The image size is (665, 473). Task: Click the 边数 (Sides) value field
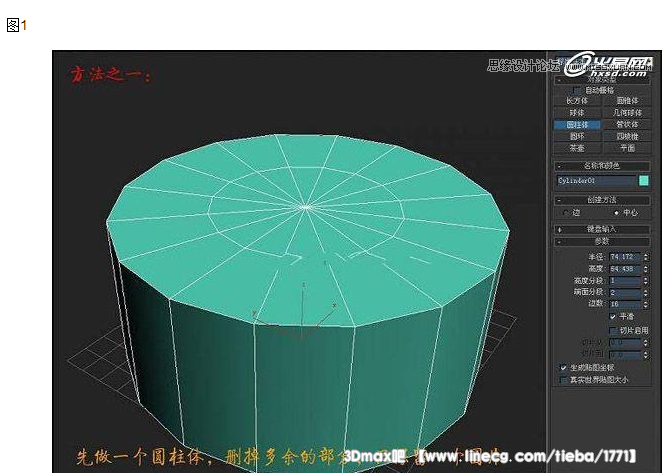click(625, 304)
